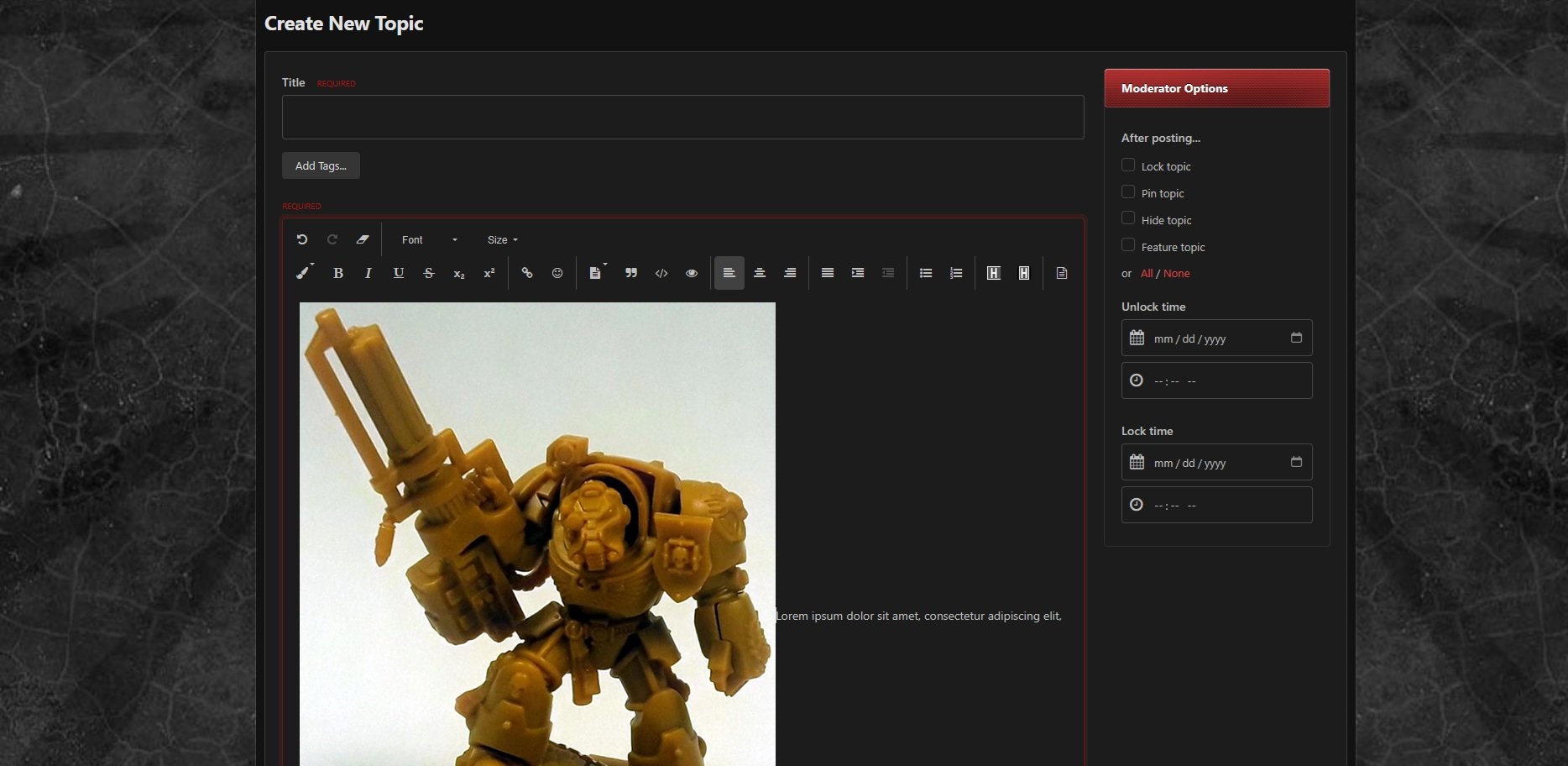Insert a numbered list
This screenshot has width=1568, height=766.
956,273
